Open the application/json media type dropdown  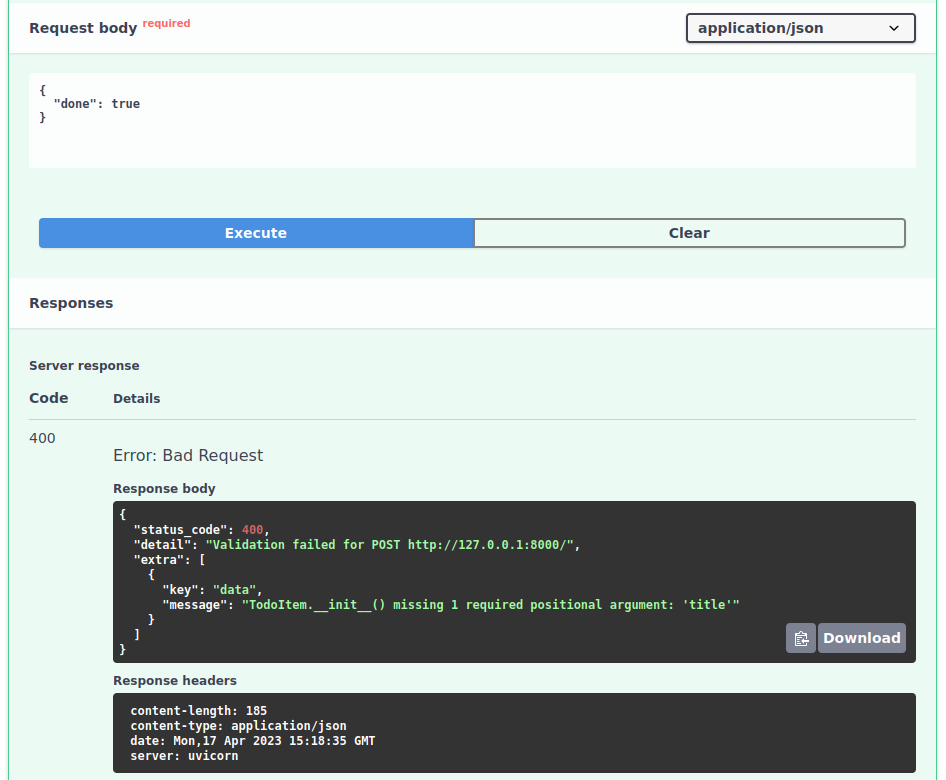[800, 28]
